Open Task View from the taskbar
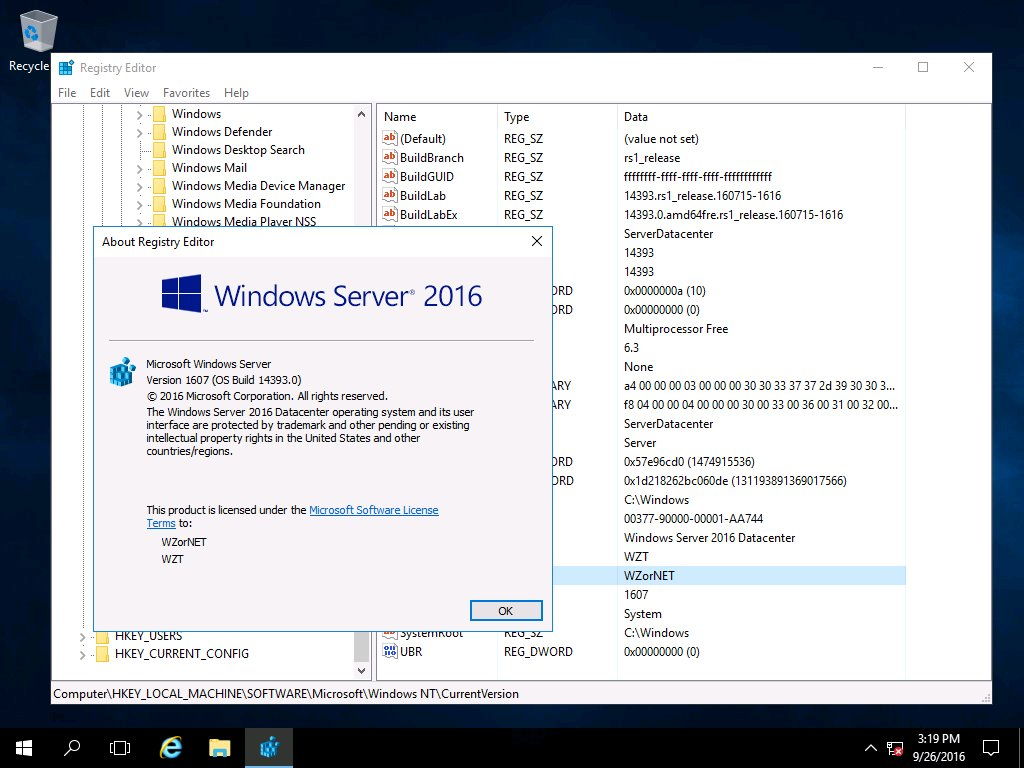Image resolution: width=1024 pixels, height=768 pixels. coord(120,748)
